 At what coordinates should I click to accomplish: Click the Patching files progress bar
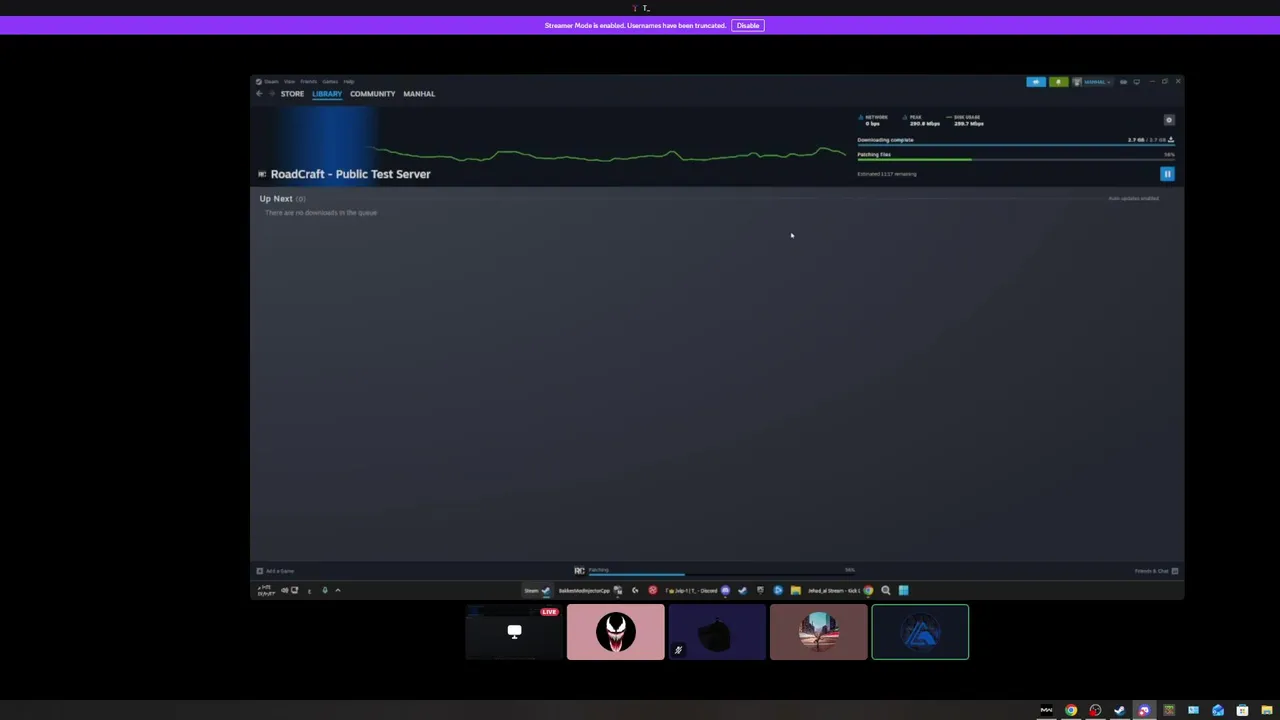coord(1015,159)
